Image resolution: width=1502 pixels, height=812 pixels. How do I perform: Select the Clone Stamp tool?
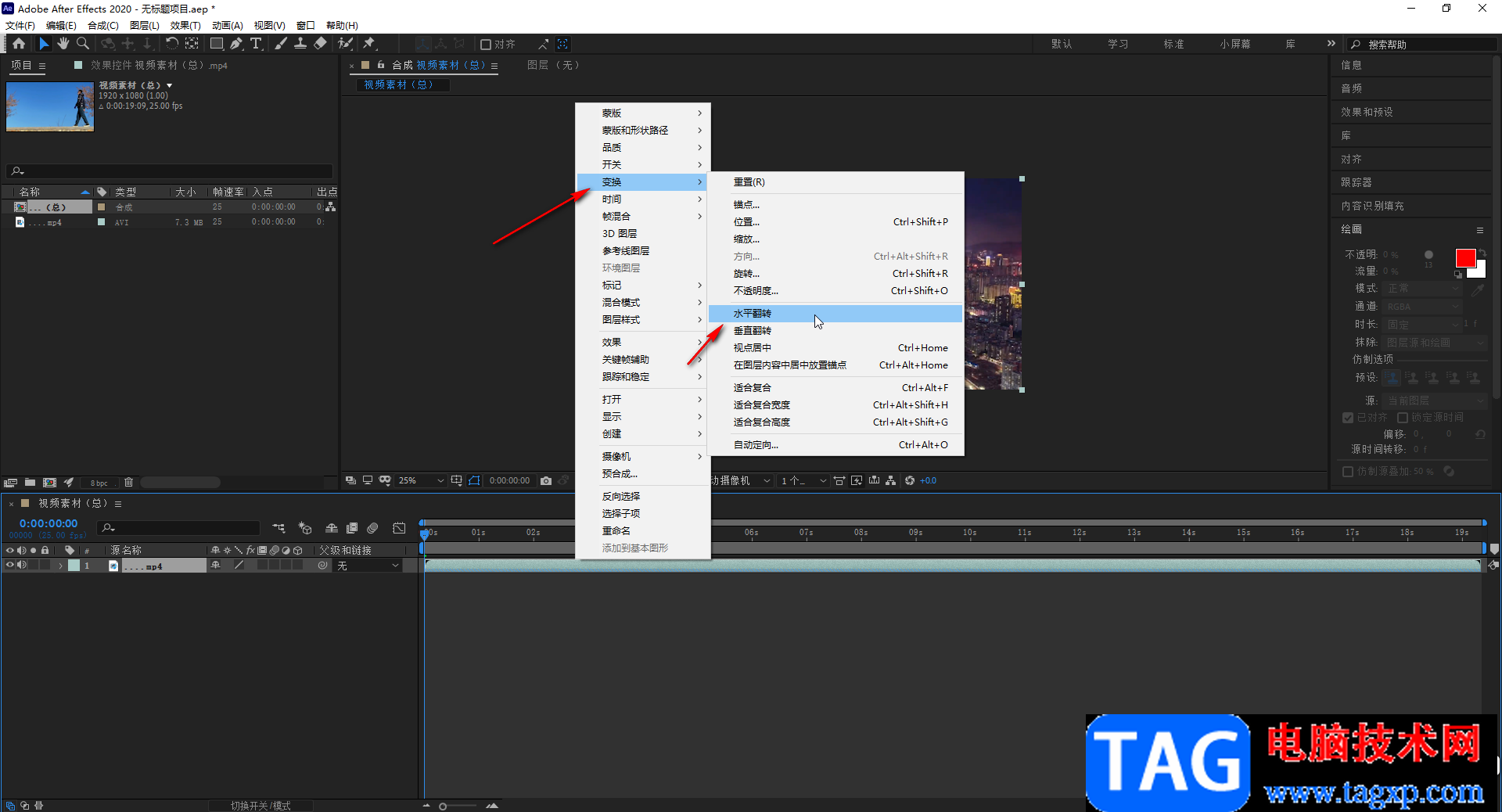300,44
